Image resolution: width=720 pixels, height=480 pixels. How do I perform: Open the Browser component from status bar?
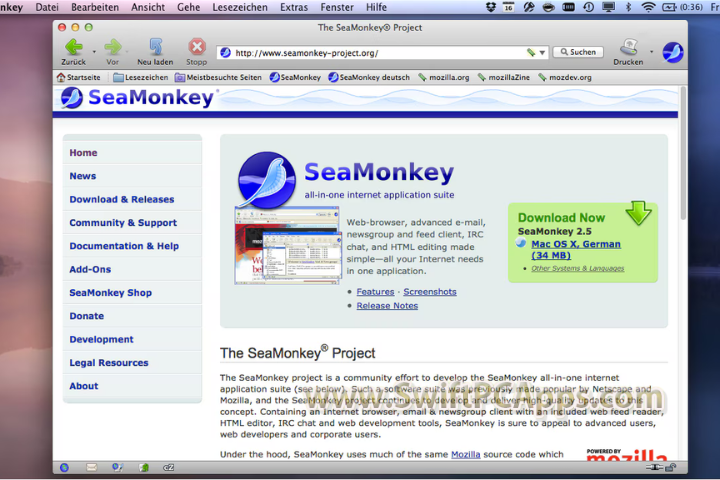point(64,468)
